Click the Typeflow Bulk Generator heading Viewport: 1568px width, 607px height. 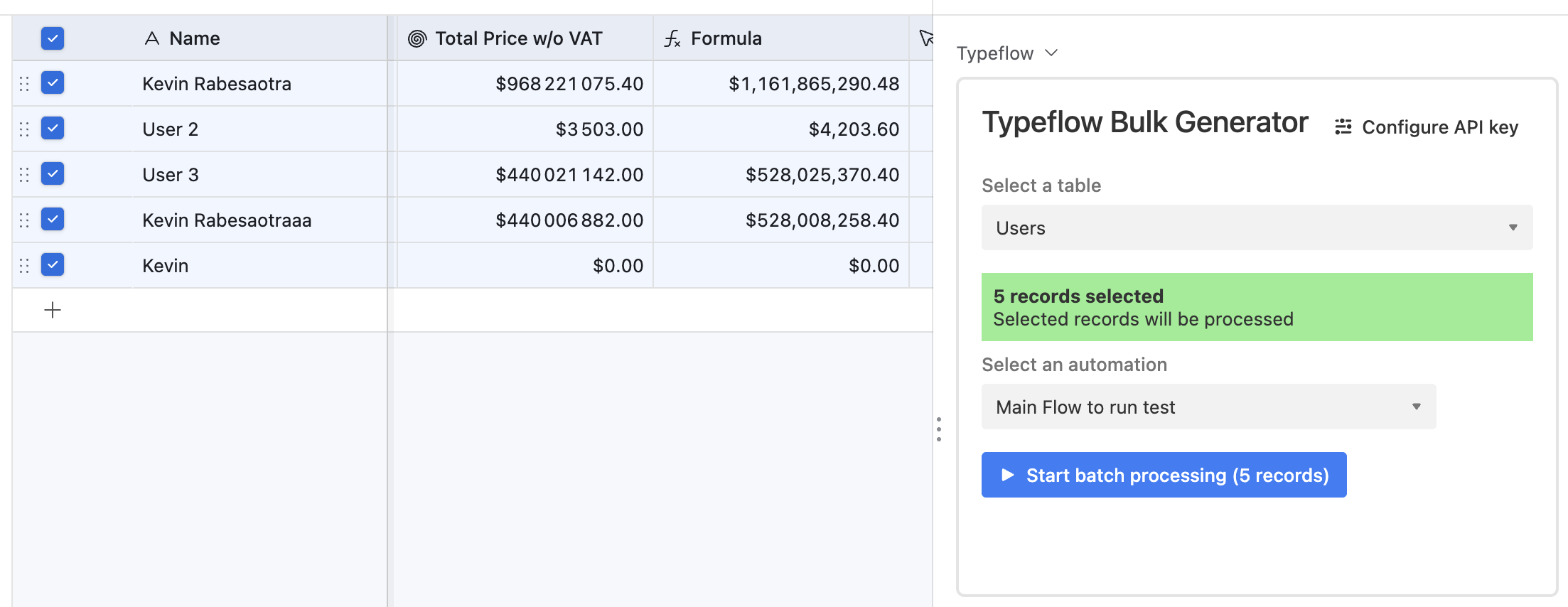pyautogui.click(x=1145, y=122)
